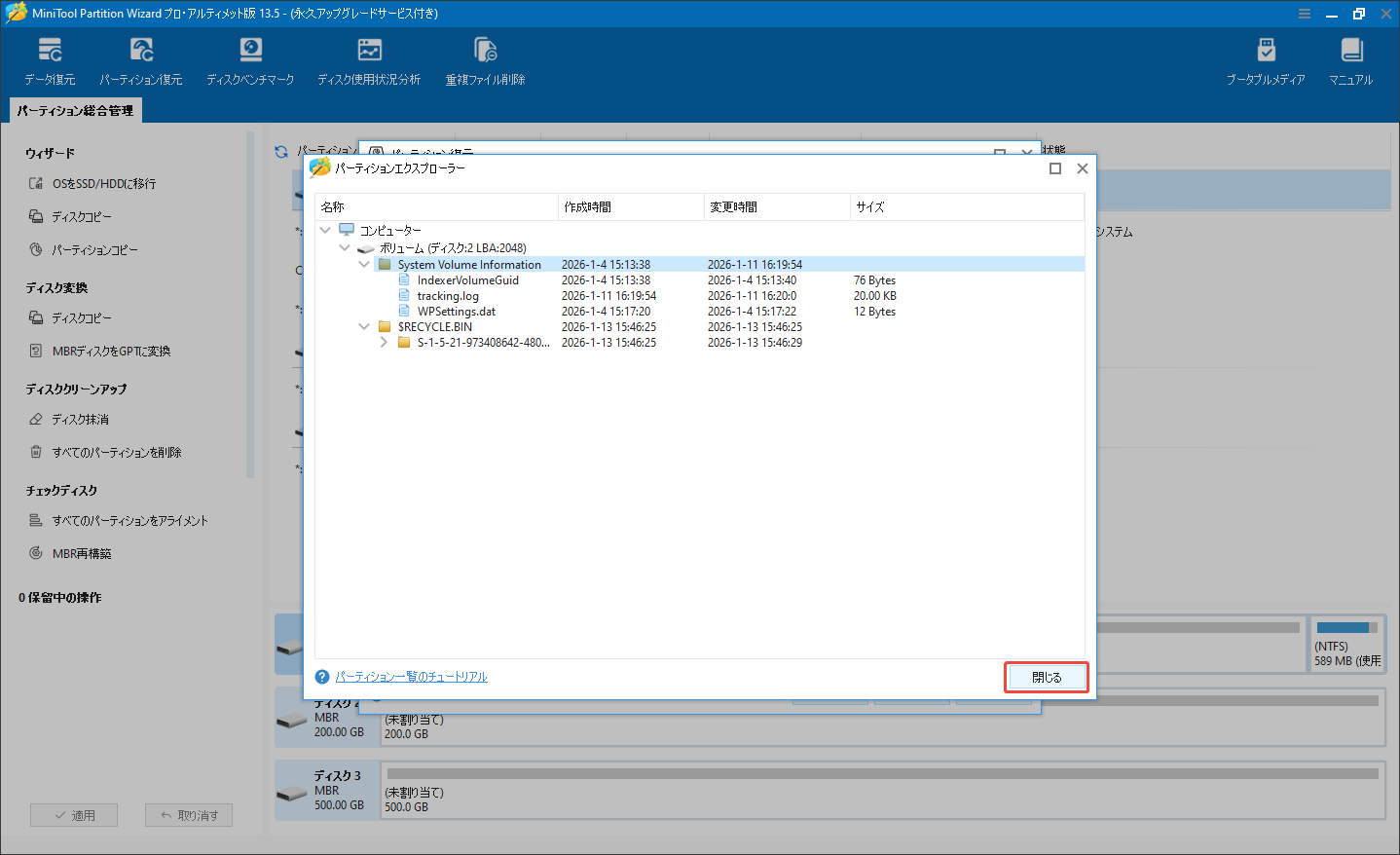The height and width of the screenshot is (855, 1400).
Task: Run the 重複ファイル削除 tool
Action: (484, 59)
